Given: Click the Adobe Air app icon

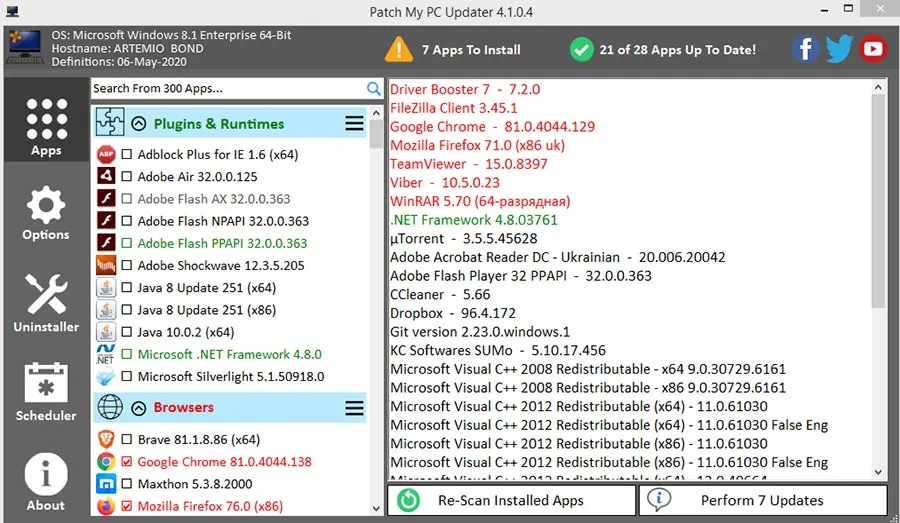Looking at the screenshot, I should (106, 176).
